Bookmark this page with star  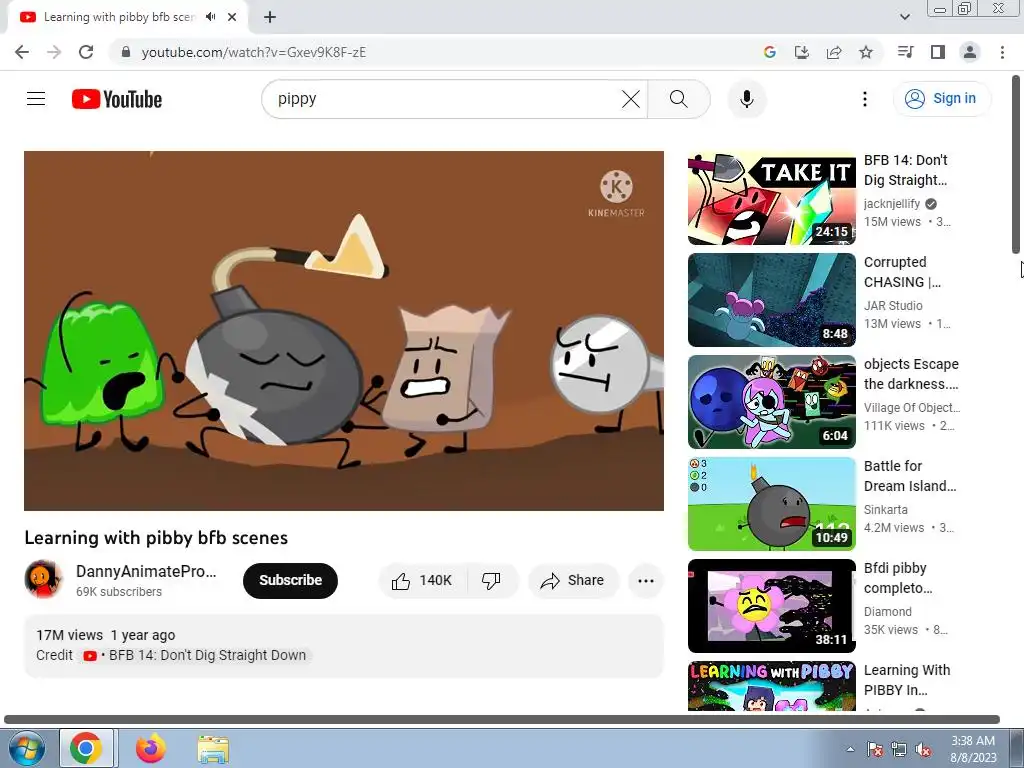pos(866,52)
